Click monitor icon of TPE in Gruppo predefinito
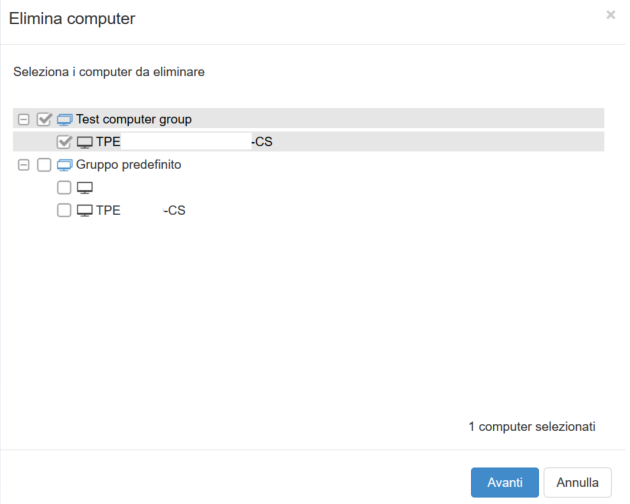 (x=85, y=211)
